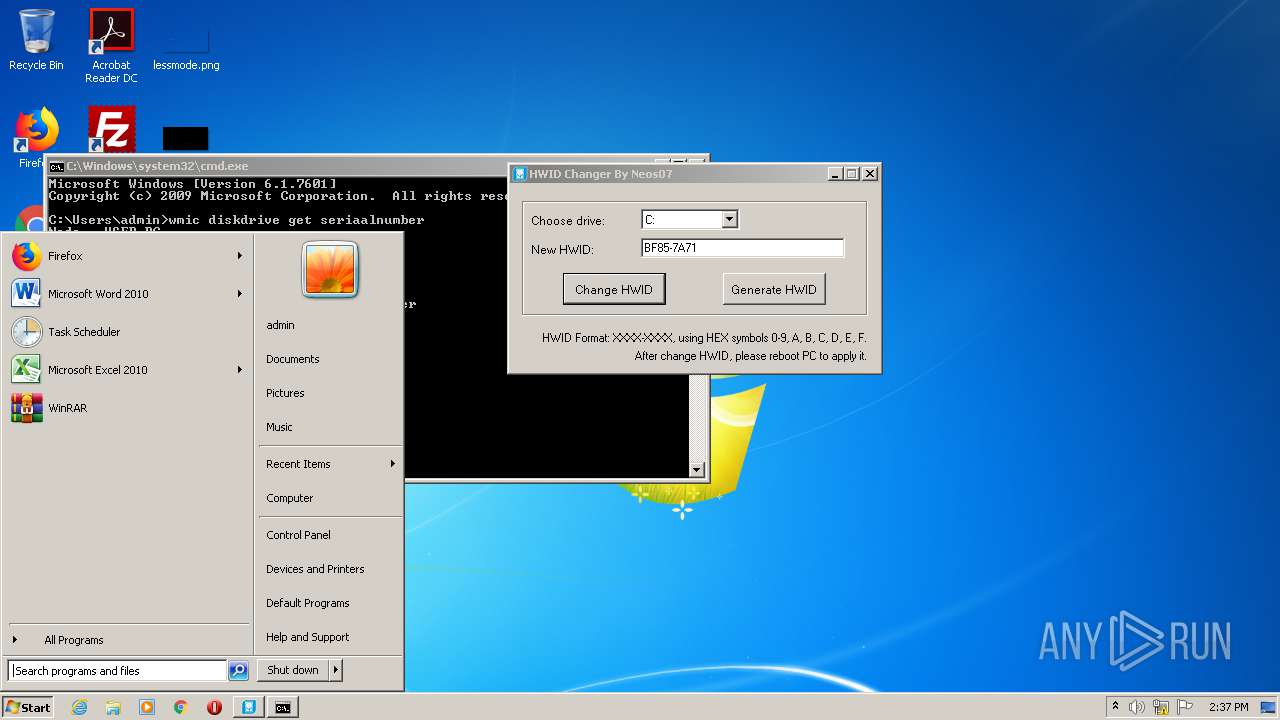This screenshot has height=720, width=1280.
Task: Open Opera browser on the taskbar
Action: coord(214,707)
